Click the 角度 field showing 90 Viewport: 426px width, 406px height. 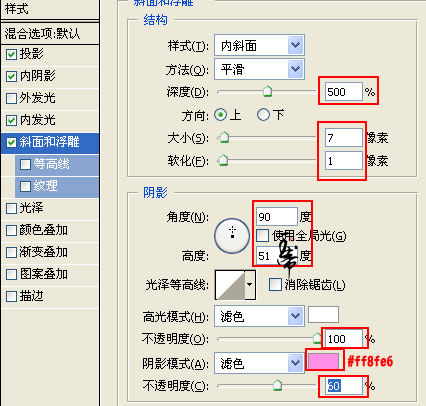point(277,217)
